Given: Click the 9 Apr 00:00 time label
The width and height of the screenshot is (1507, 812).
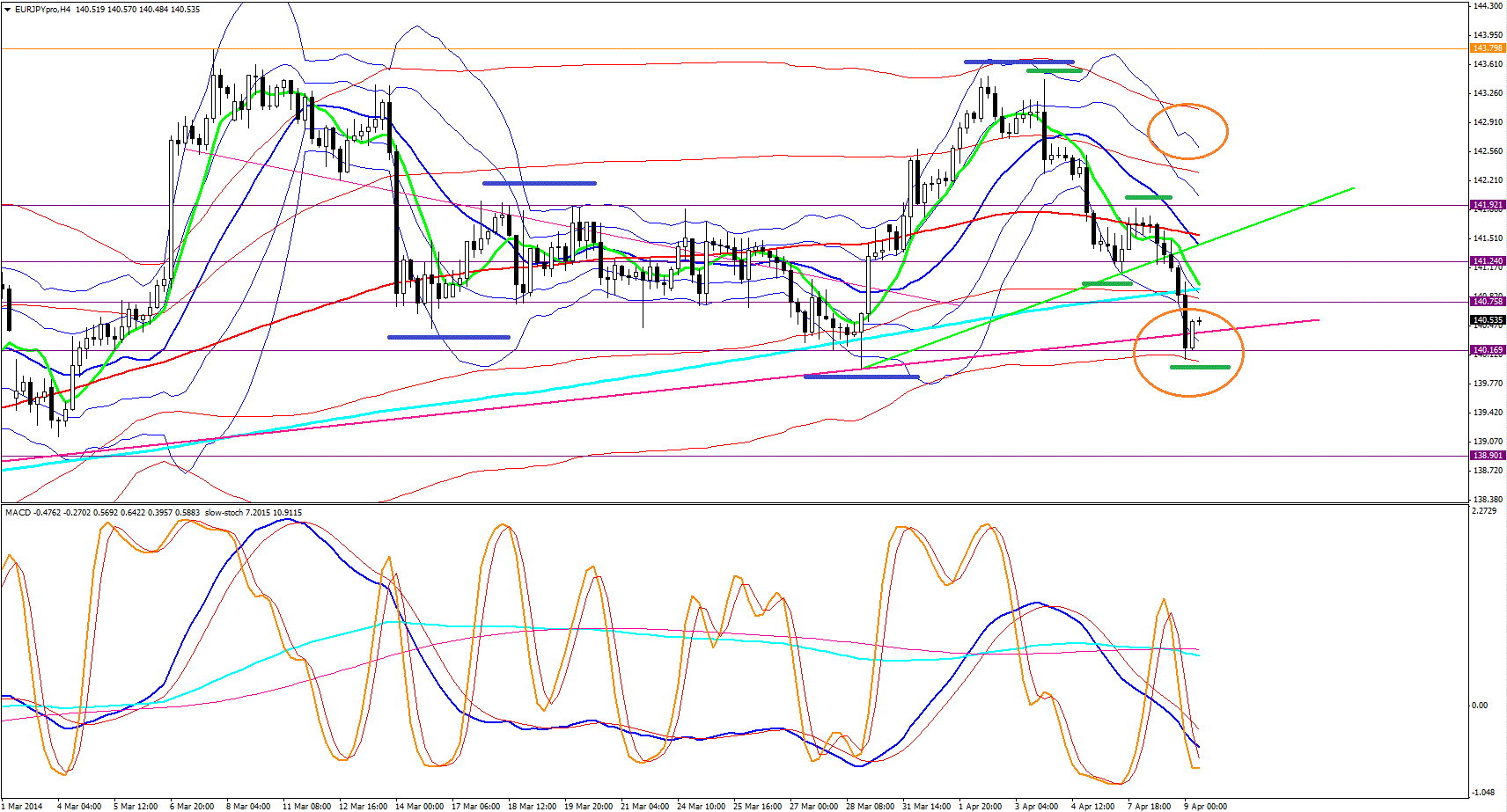Looking at the screenshot, I should pyautogui.click(x=1205, y=806).
